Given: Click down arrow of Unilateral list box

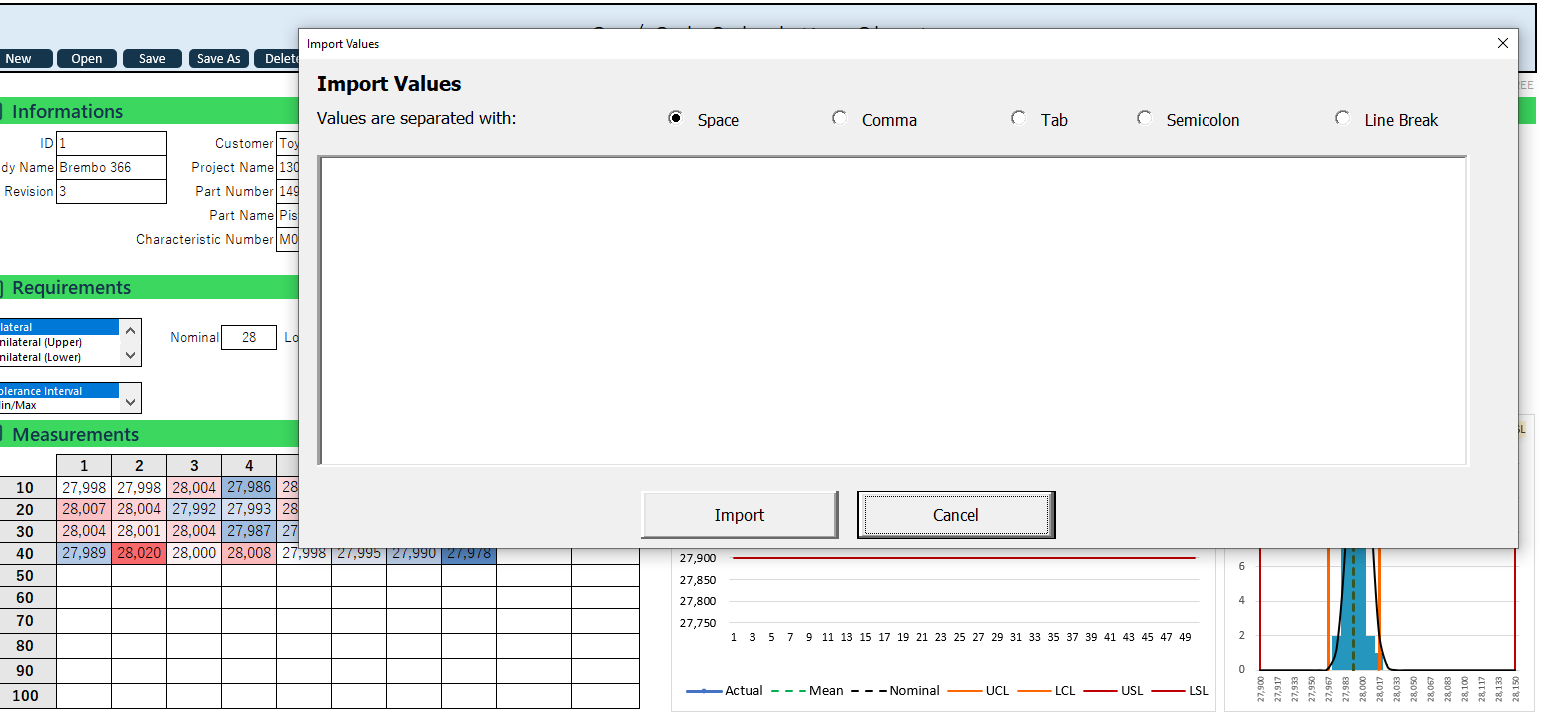Looking at the screenshot, I should click(131, 355).
